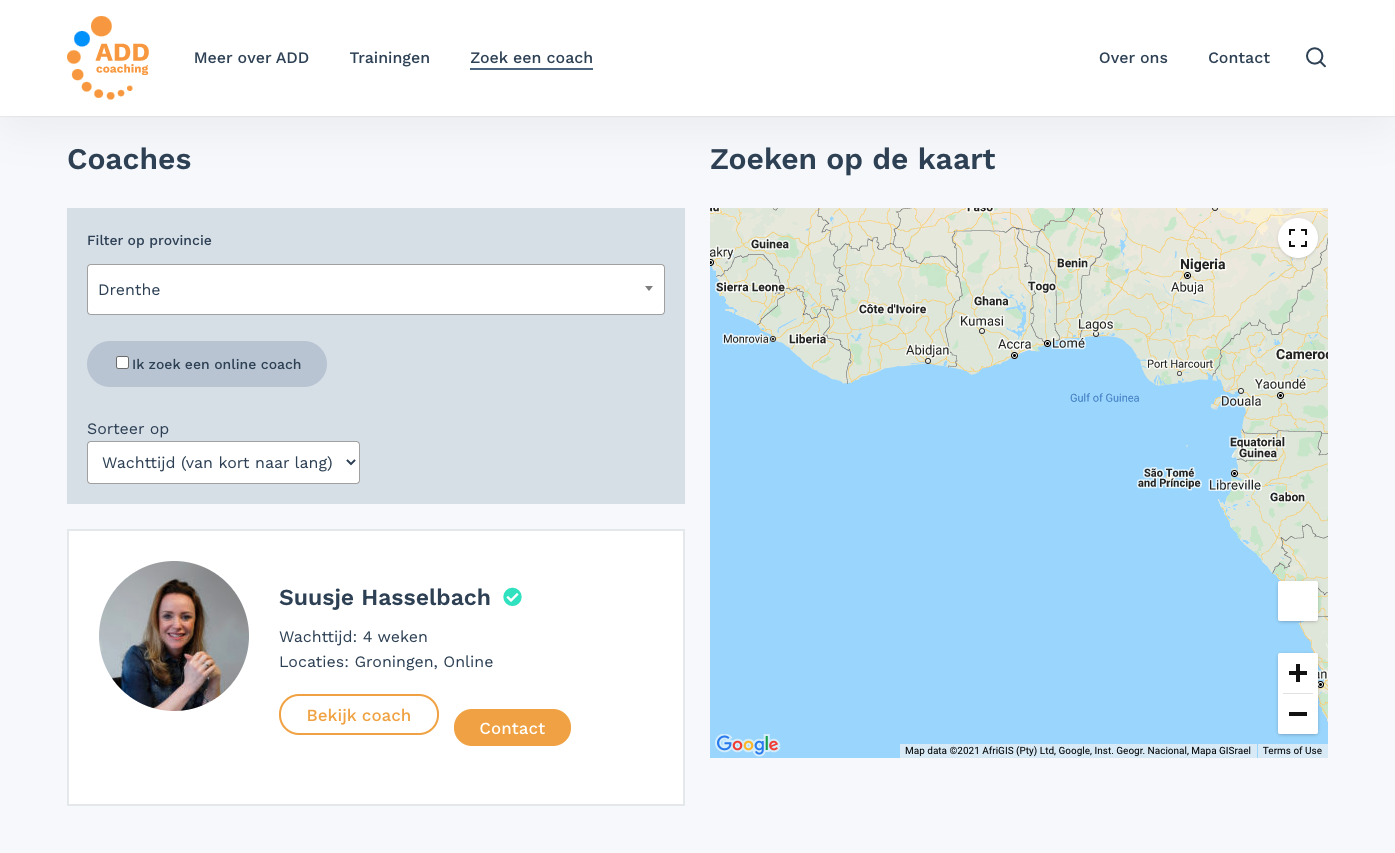Click the 'Sierra Leone' label on the map

(750, 287)
